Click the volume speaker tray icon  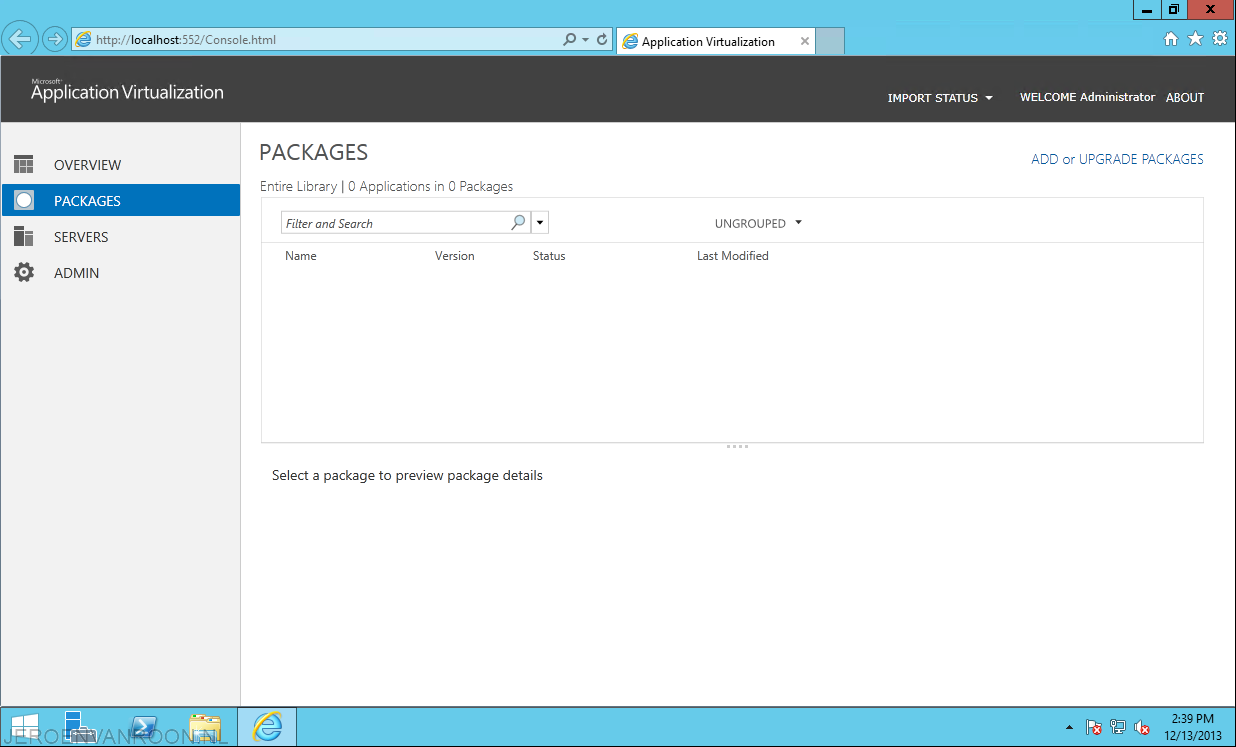pyautogui.click(x=1142, y=728)
